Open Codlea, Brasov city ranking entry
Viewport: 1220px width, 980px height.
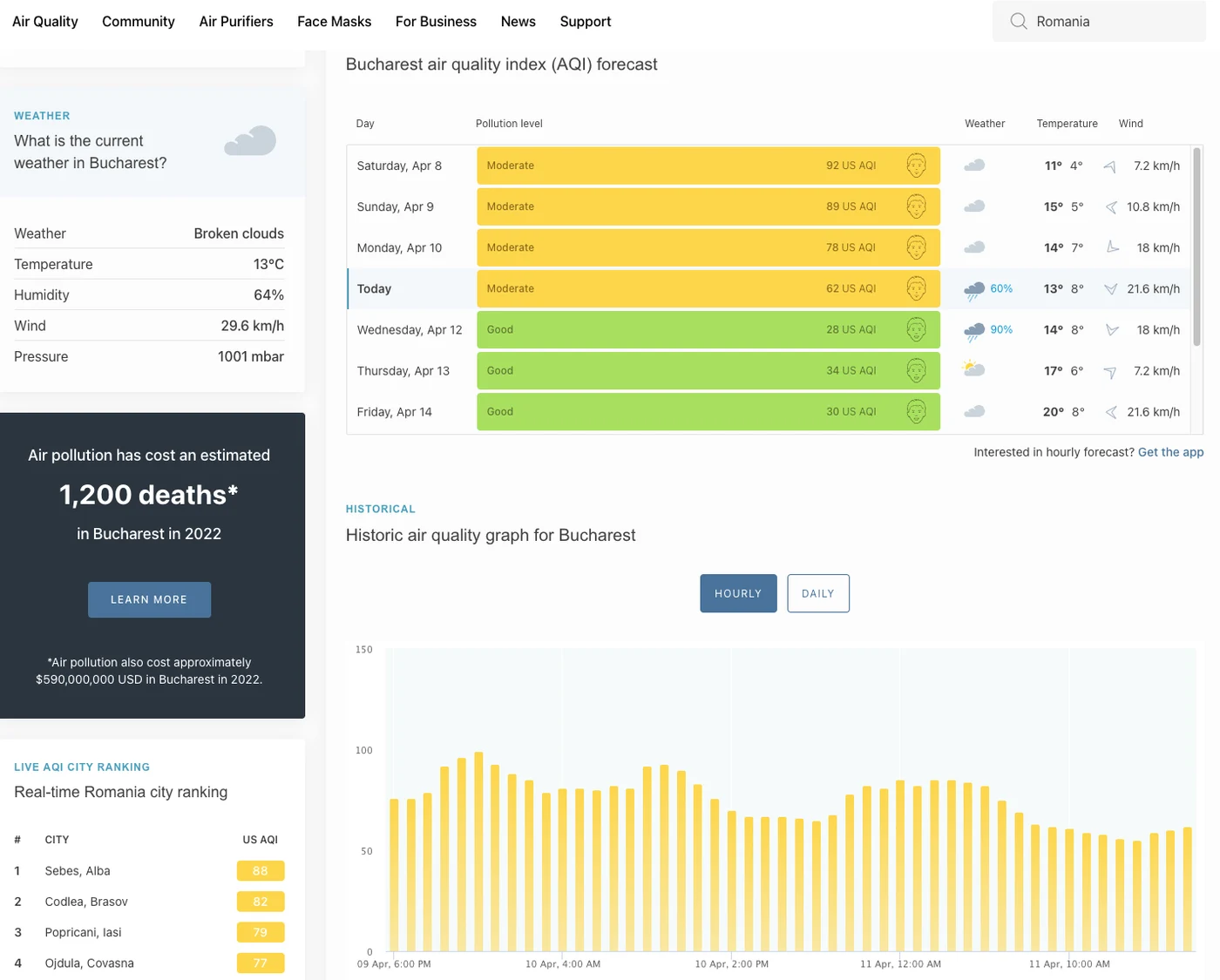pyautogui.click(x=86, y=902)
